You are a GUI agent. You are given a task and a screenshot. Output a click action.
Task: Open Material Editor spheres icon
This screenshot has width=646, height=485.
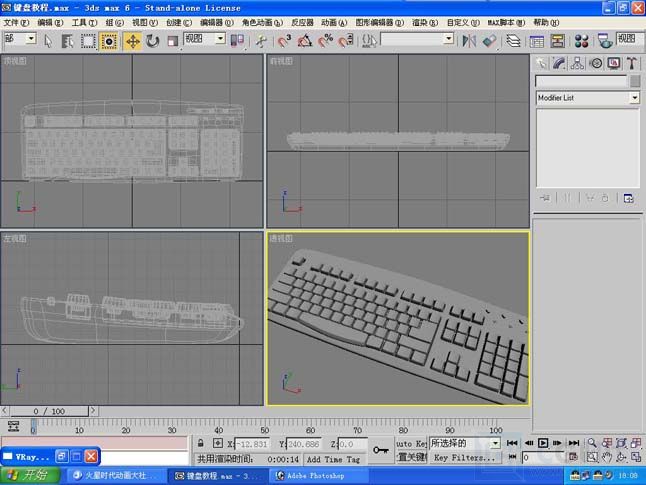581,41
